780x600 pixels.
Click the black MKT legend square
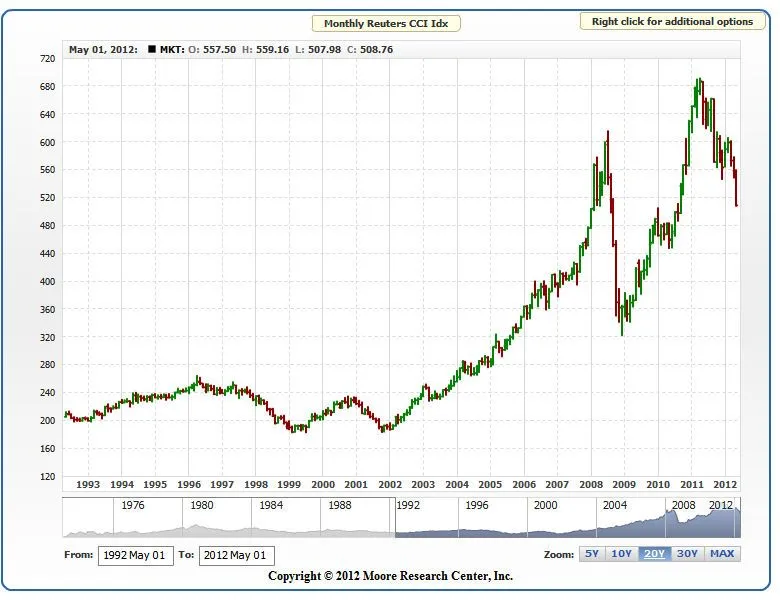151,48
